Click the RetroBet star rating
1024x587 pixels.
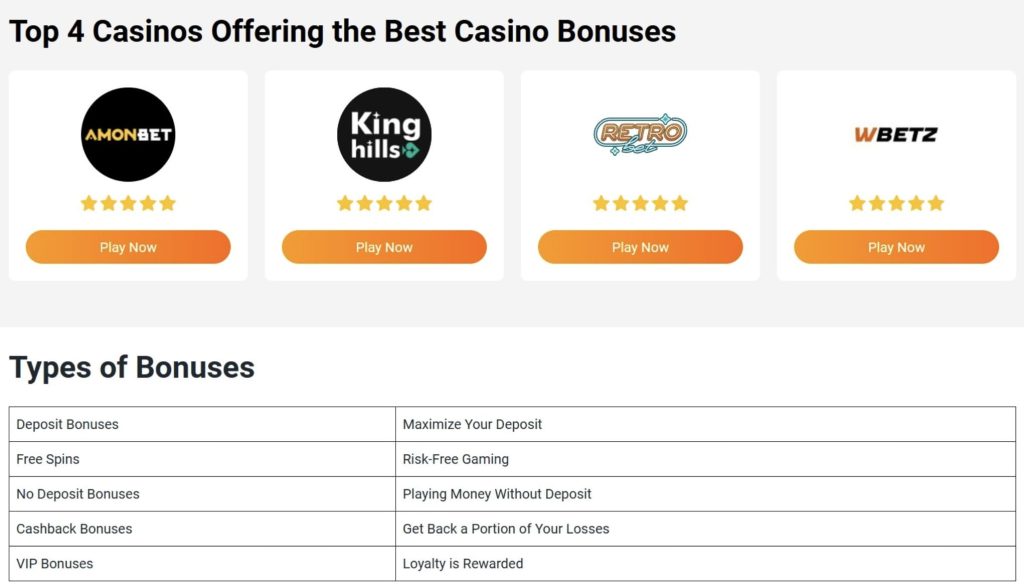pyautogui.click(x=640, y=203)
